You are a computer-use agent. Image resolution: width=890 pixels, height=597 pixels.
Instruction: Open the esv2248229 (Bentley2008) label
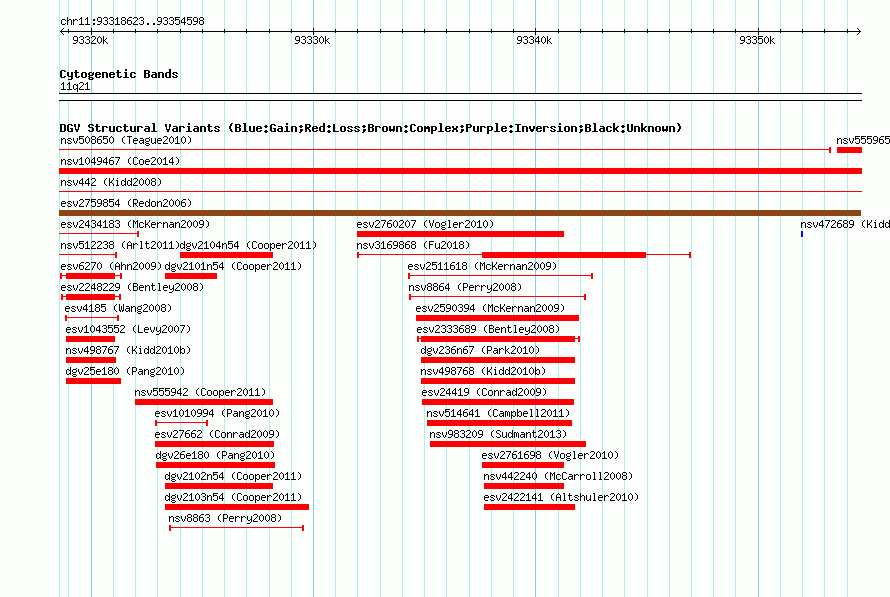coord(132,287)
